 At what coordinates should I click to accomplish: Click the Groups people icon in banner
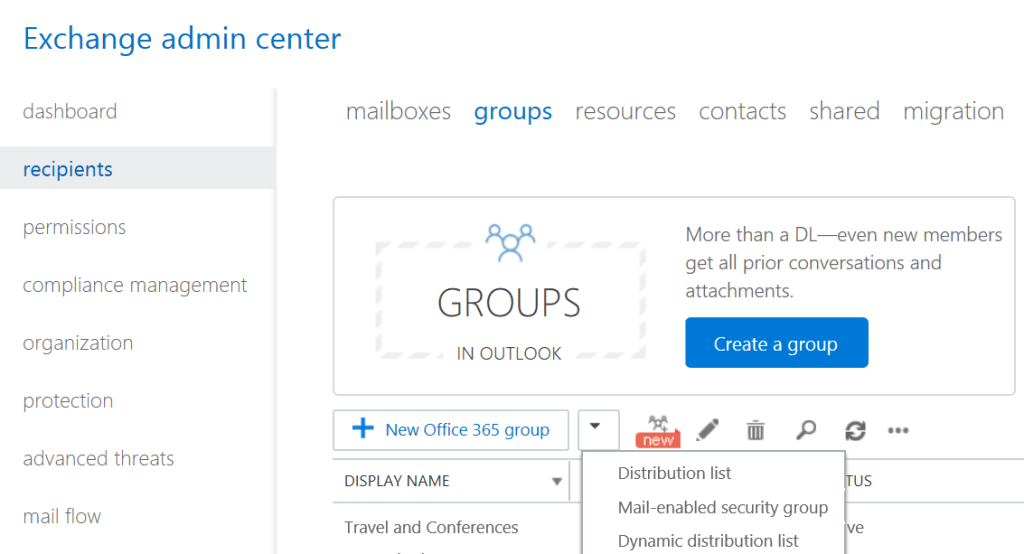[510, 242]
